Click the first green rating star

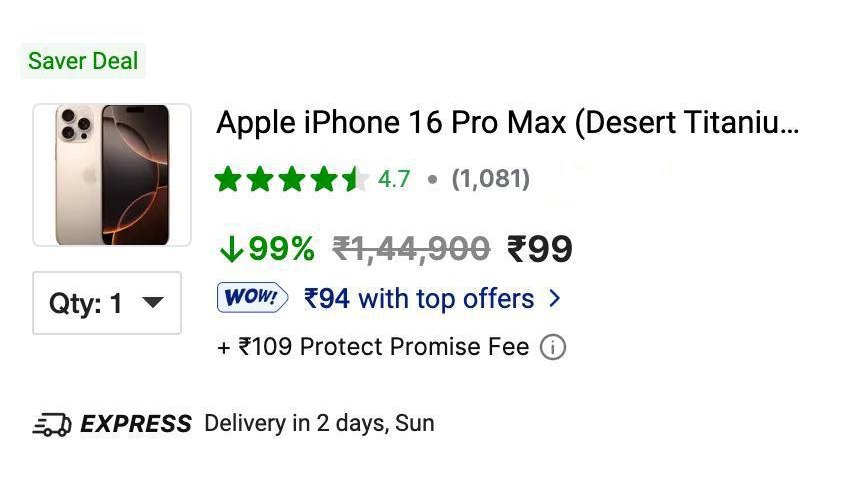(228, 179)
